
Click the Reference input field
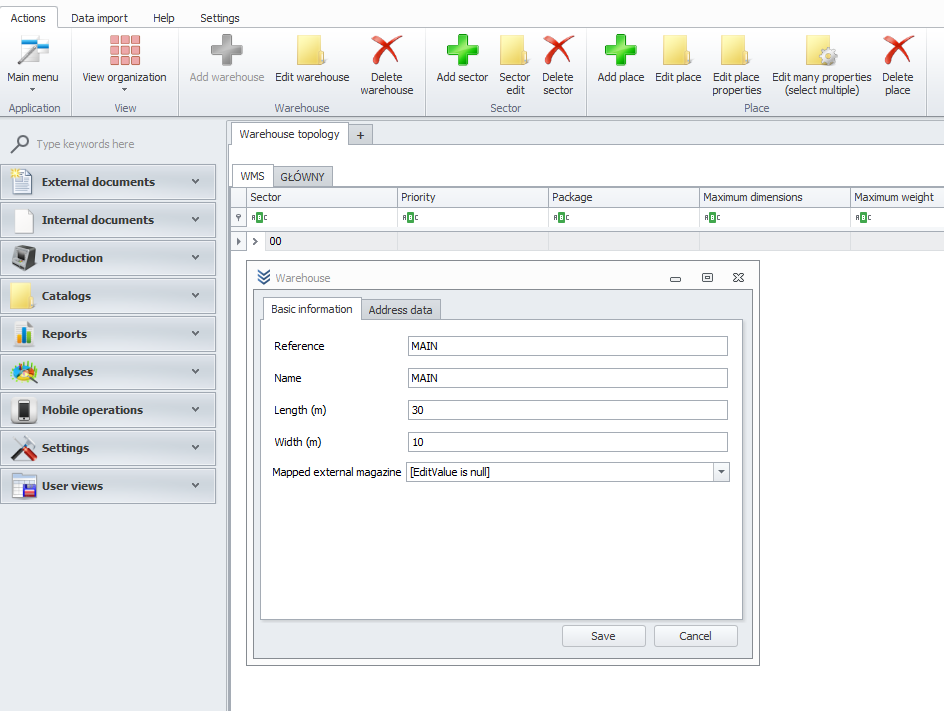[x=568, y=346]
